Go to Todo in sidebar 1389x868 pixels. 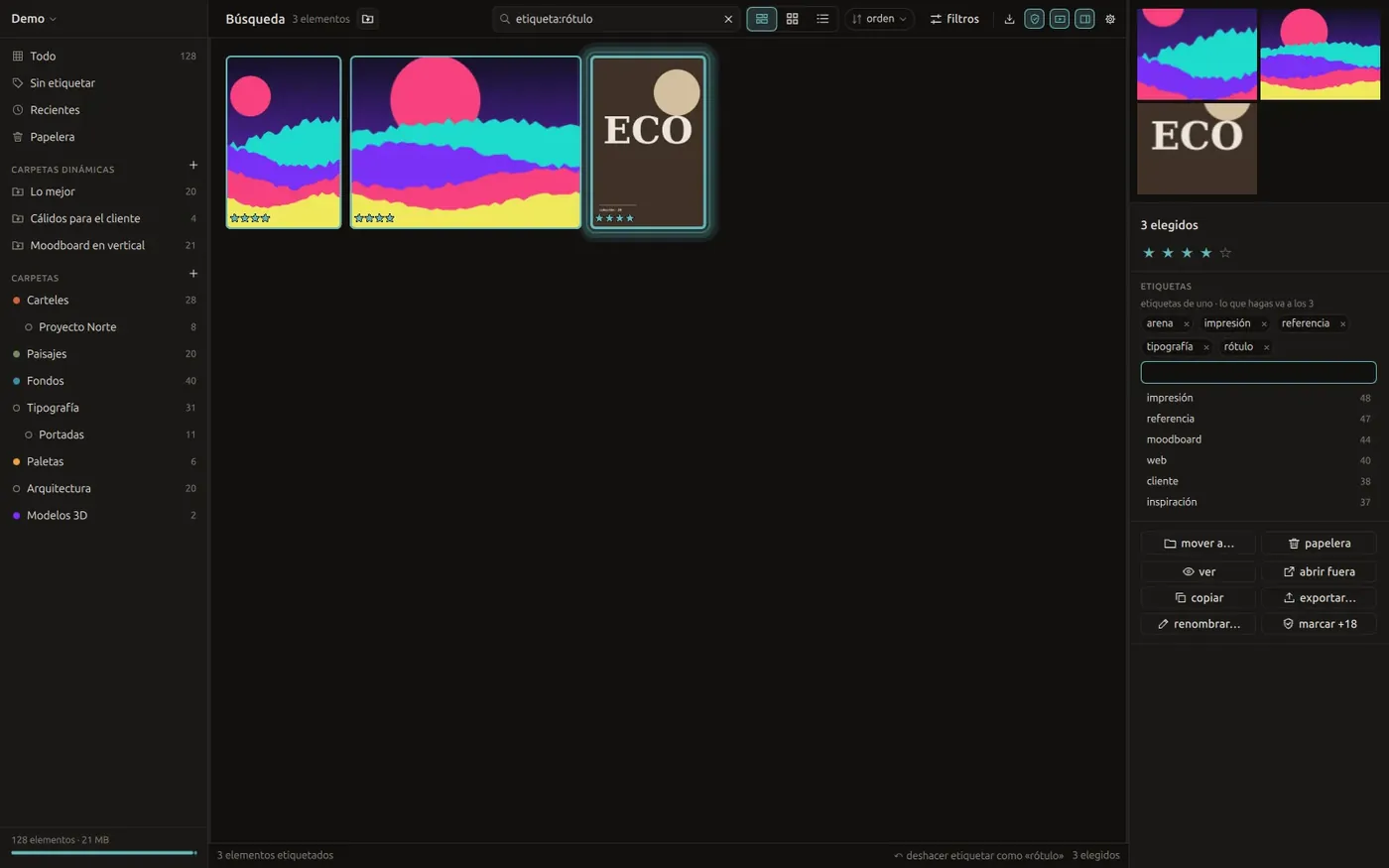[103, 57]
